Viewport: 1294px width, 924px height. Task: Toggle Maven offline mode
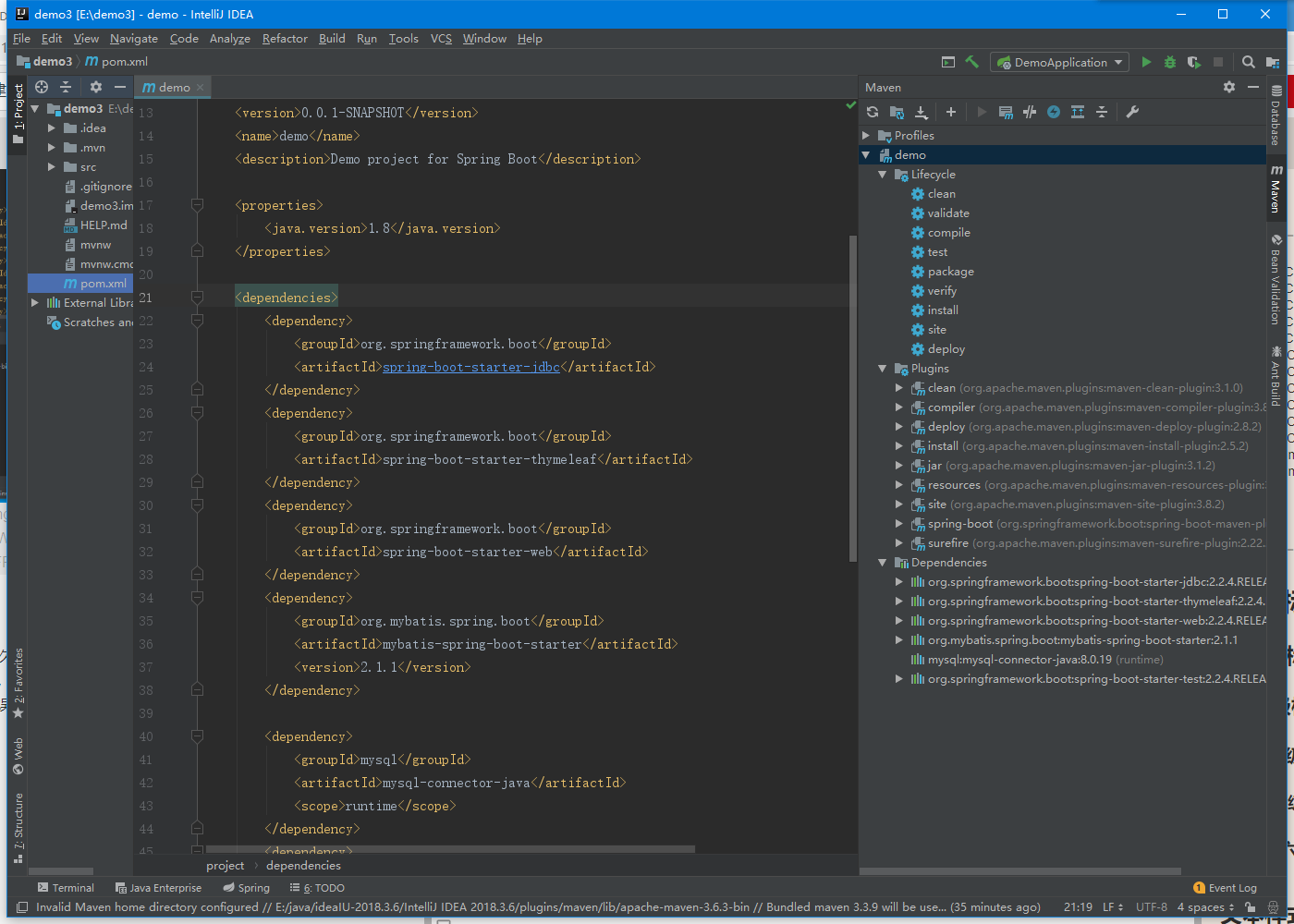(1030, 112)
